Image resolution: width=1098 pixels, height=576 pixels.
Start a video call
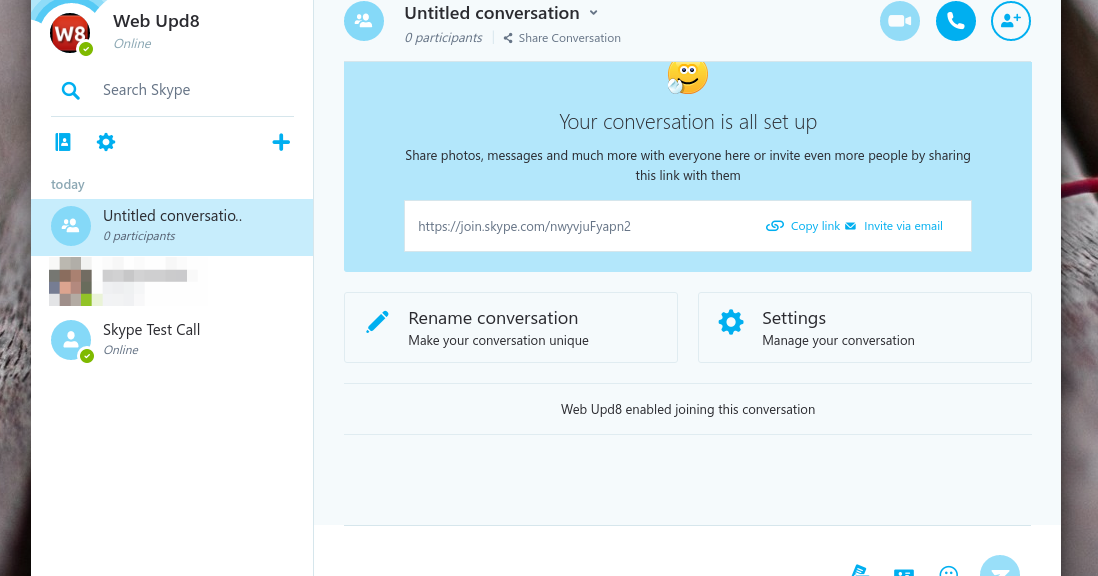(900, 21)
